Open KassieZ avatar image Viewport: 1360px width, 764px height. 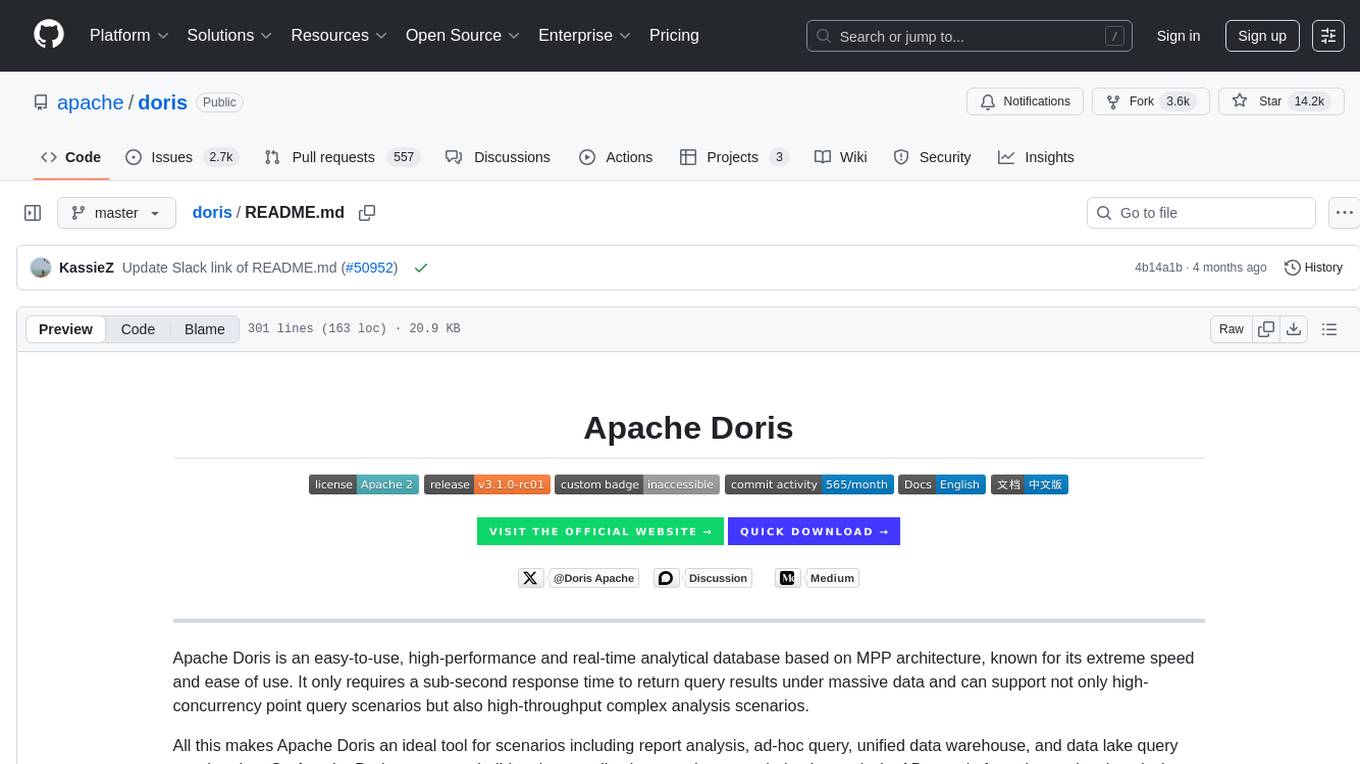click(41, 268)
